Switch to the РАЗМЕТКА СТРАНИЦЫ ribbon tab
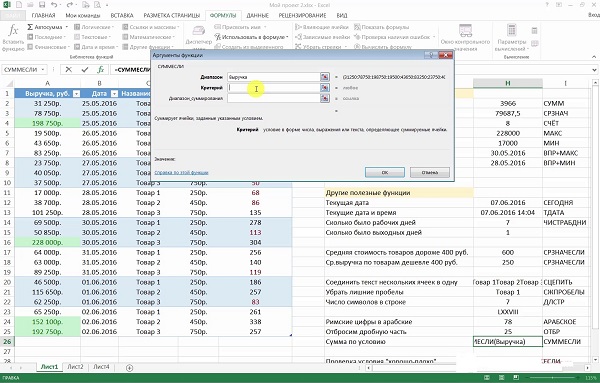The height and width of the screenshot is (383, 600). click(x=171, y=16)
